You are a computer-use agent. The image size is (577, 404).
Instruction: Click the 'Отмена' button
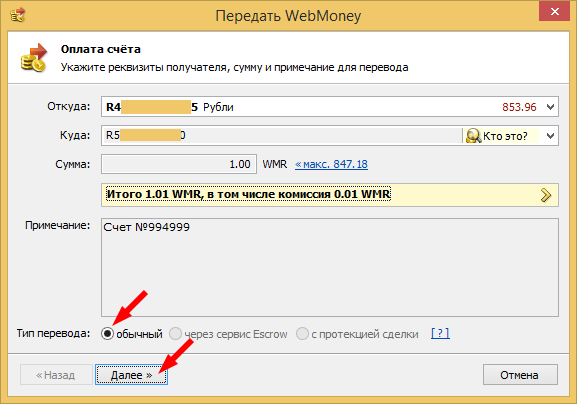coord(520,375)
